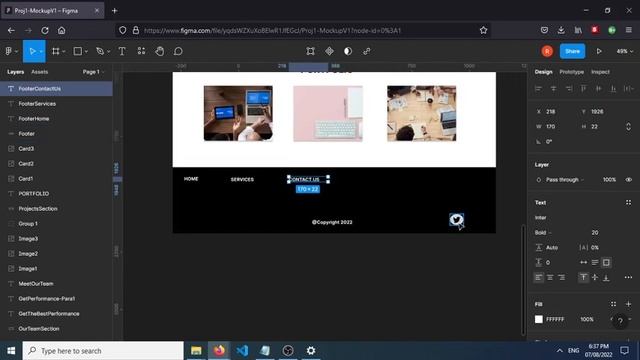Viewport: 640px width, 360px height.
Task: Select the Text tool
Action: pos(122,51)
